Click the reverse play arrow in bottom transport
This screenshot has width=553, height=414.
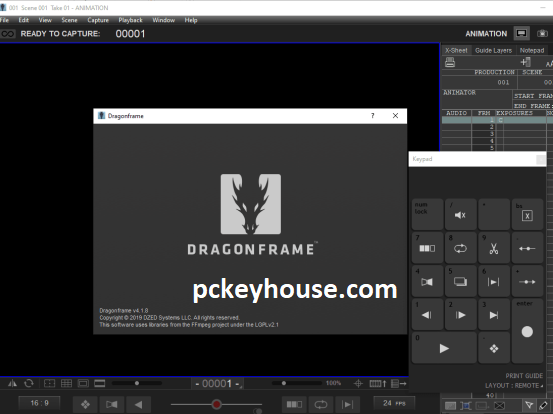click(x=138, y=404)
